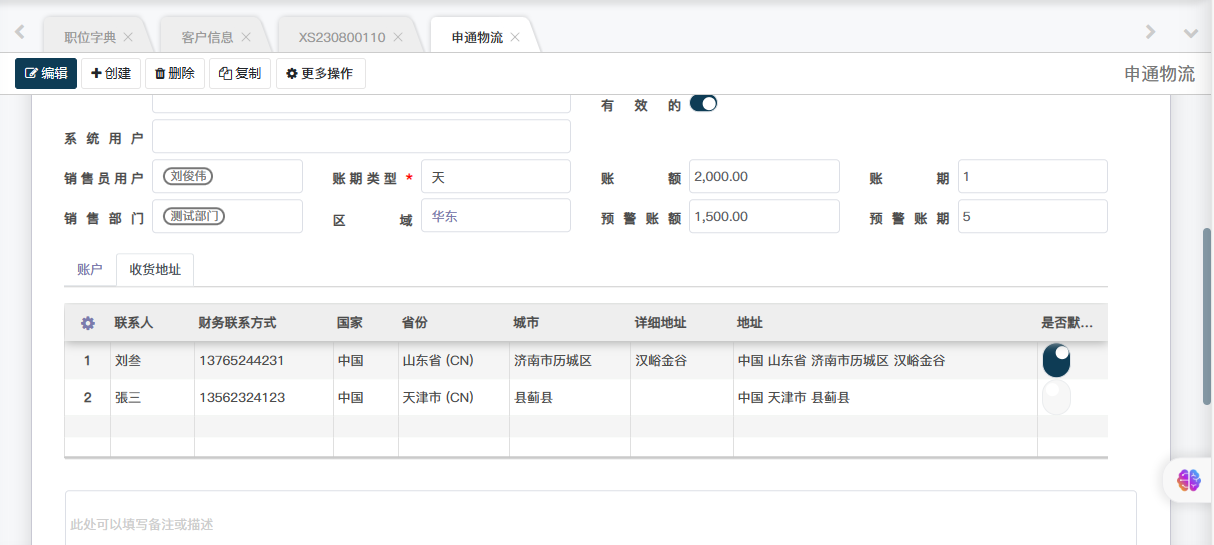Open the 更多操作 menu
Image resolution: width=1214 pixels, height=545 pixels.
pos(321,73)
